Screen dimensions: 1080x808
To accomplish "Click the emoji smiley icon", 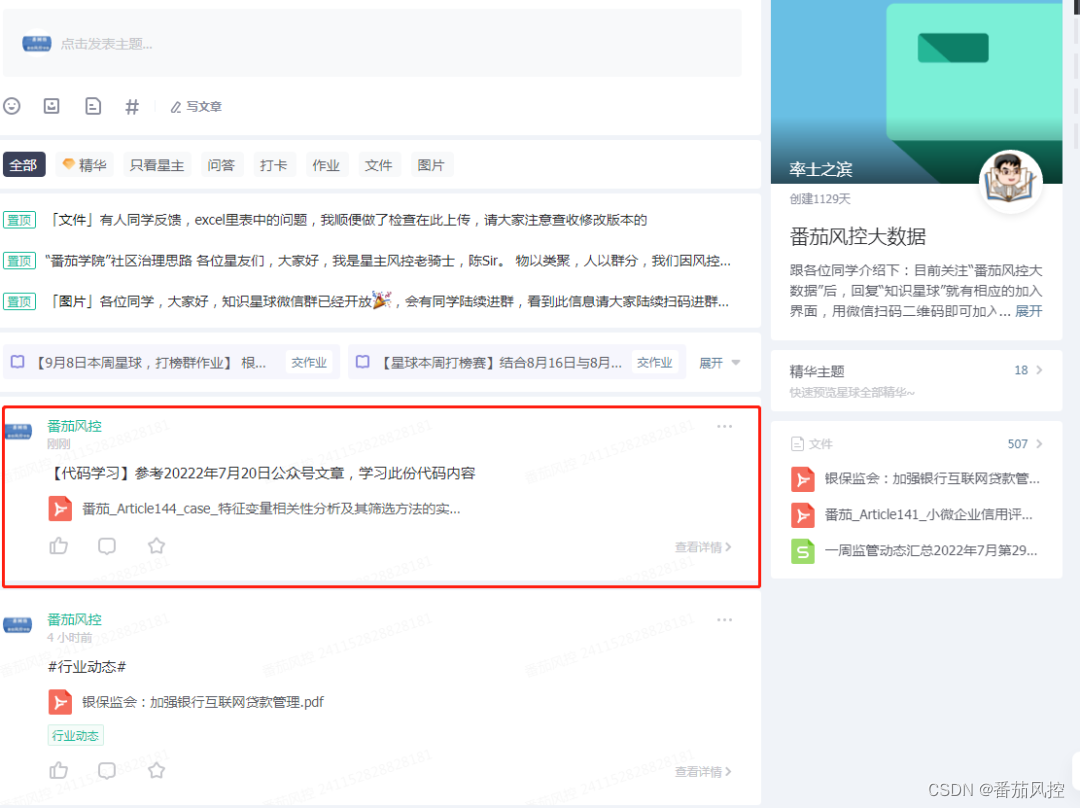I will point(12,106).
